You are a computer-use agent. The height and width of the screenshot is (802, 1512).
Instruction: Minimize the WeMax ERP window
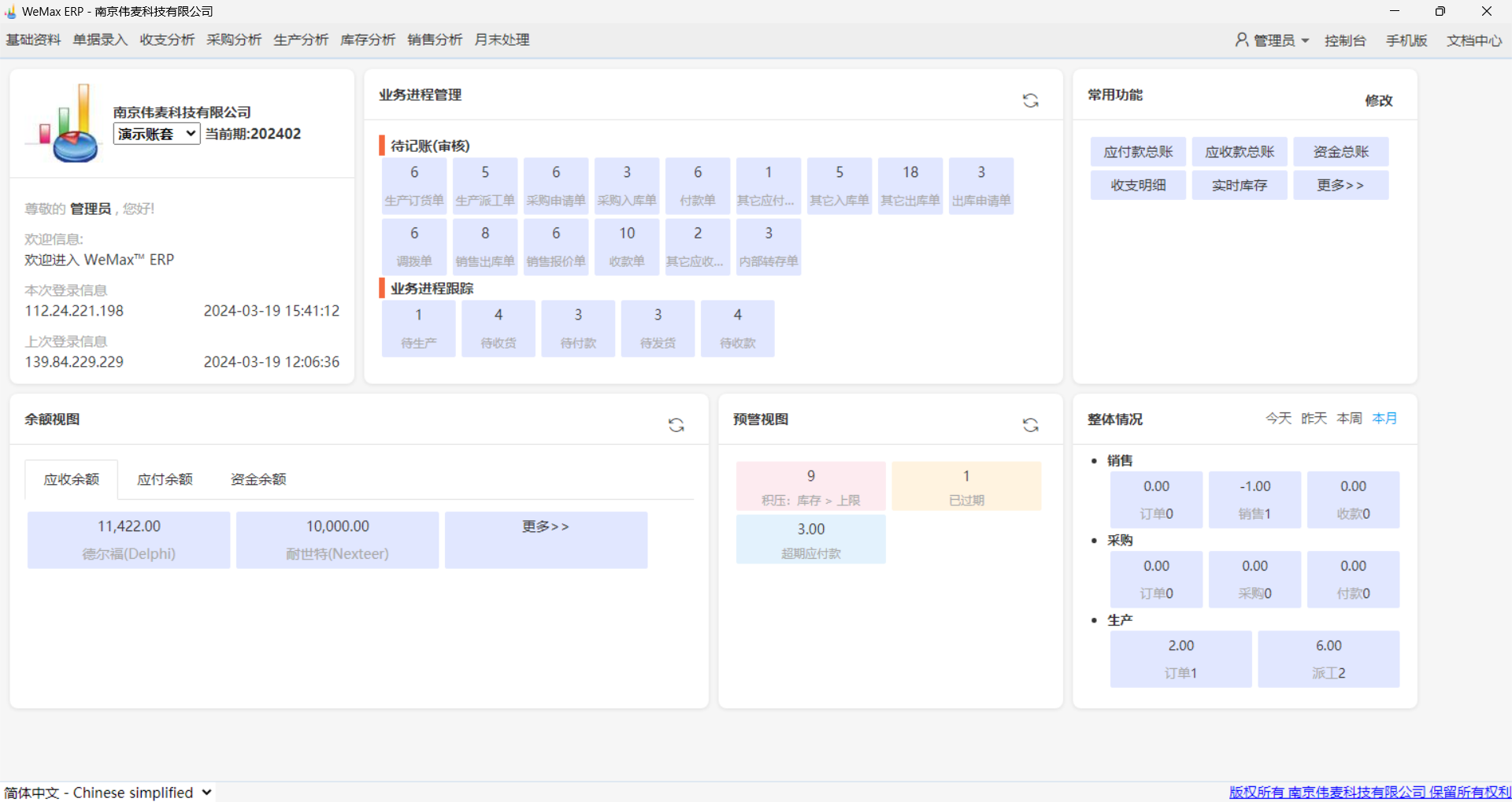tap(1394, 12)
